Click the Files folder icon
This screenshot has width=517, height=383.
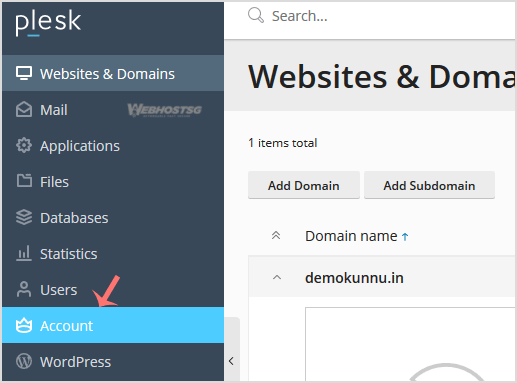24,181
